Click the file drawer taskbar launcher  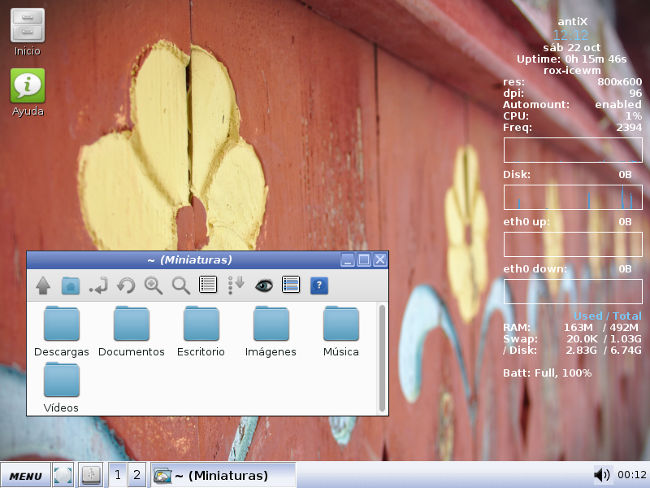pyautogui.click(x=91, y=475)
